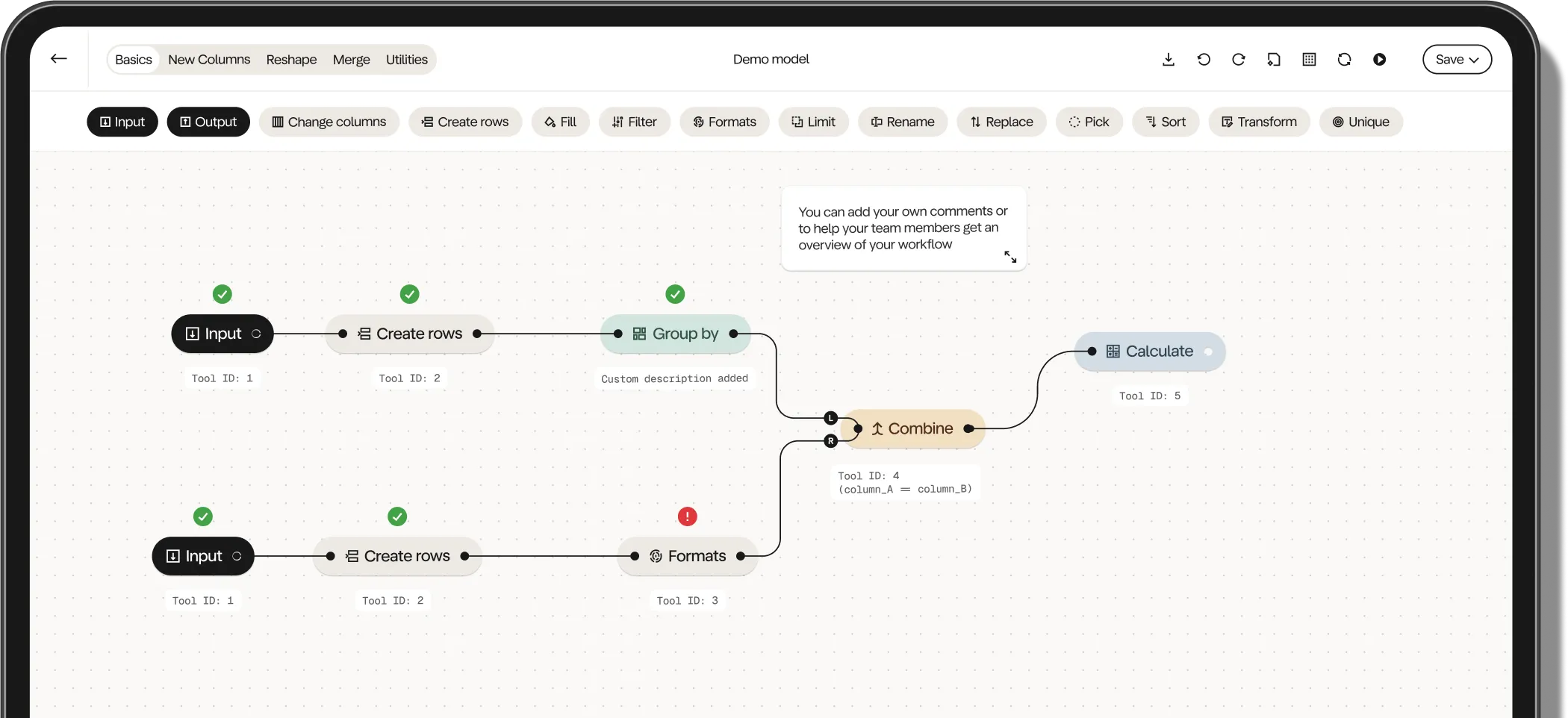Viewport: 1568px width, 718px height.
Task: Click green checkmark above Group by node
Action: coord(675,294)
